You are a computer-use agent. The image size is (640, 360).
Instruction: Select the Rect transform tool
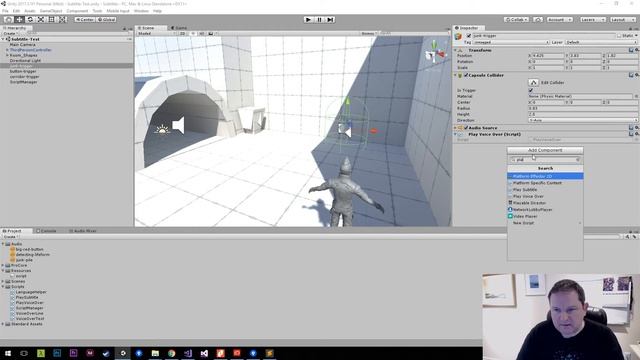pos(51,20)
